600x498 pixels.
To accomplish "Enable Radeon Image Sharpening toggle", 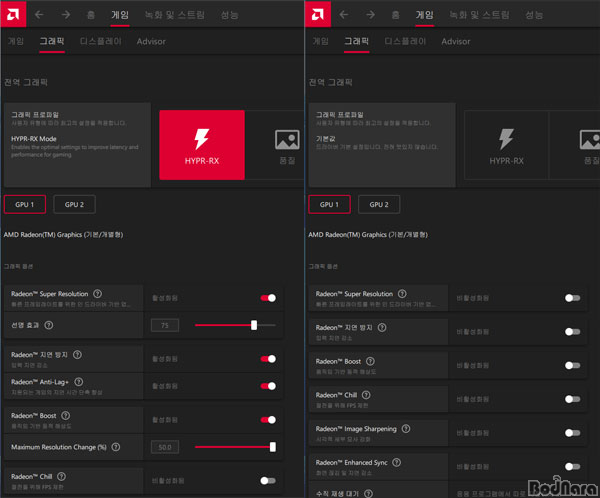I will coord(572,433).
